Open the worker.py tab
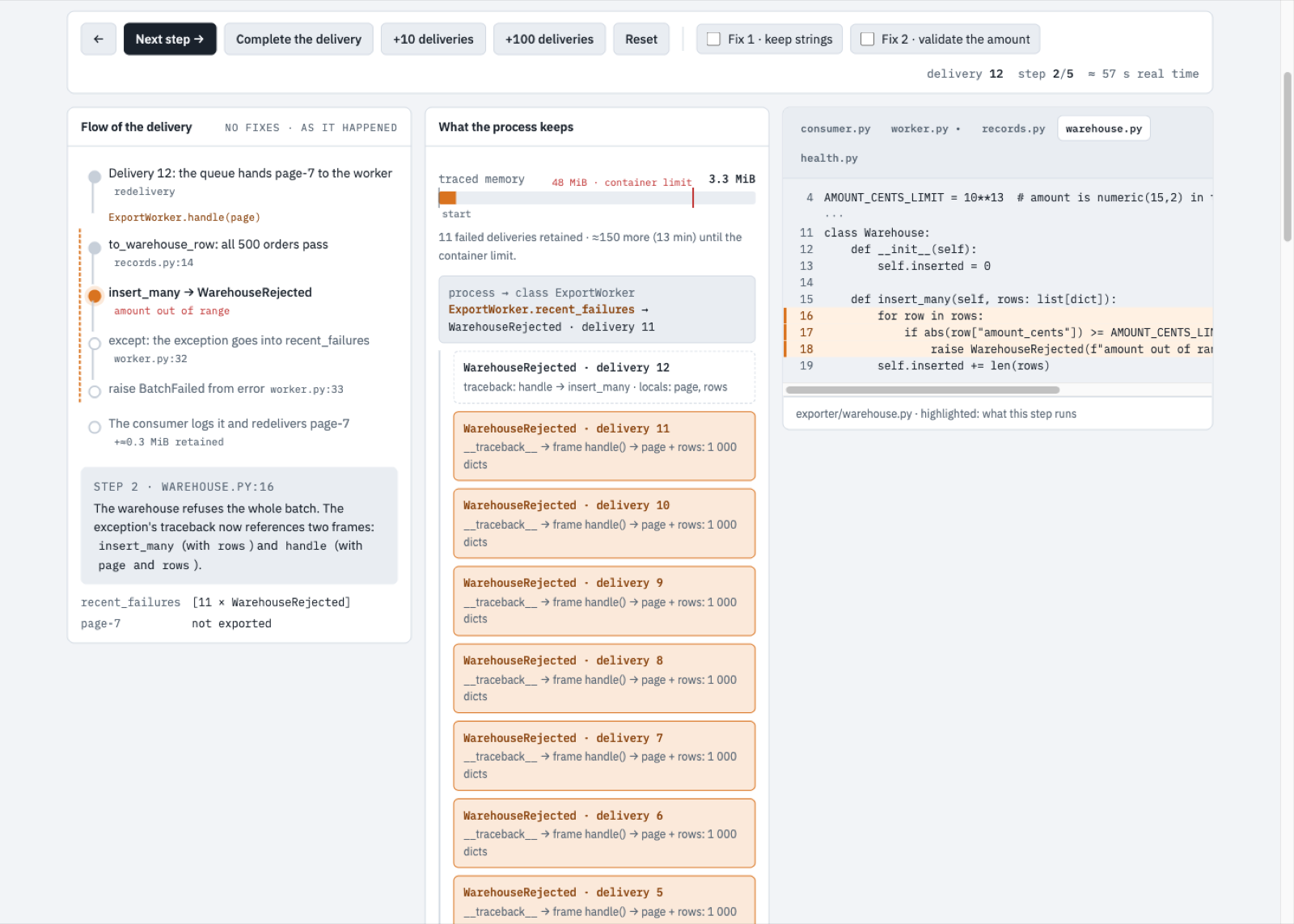1294x924 pixels. [925, 129]
